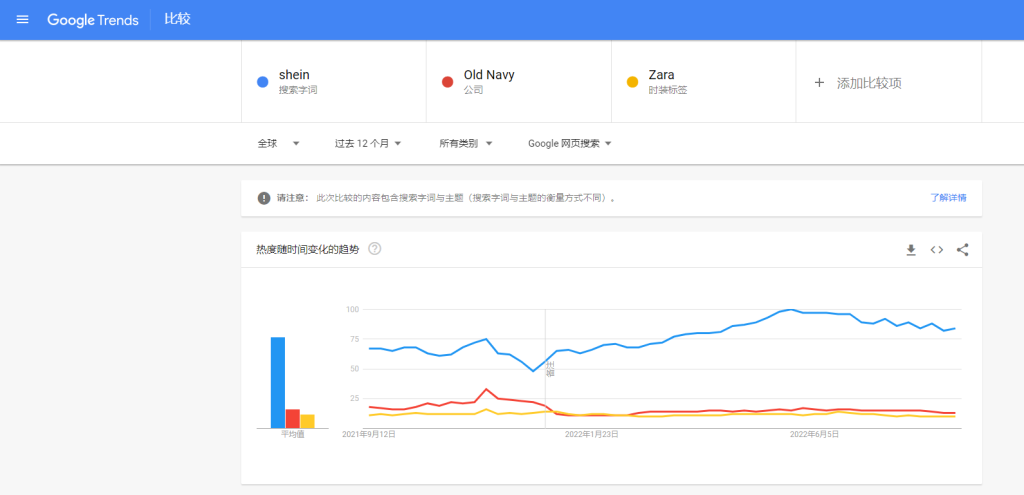This screenshot has height=495, width=1024.
Task: Click the blue shein average bar
Action: click(x=278, y=383)
